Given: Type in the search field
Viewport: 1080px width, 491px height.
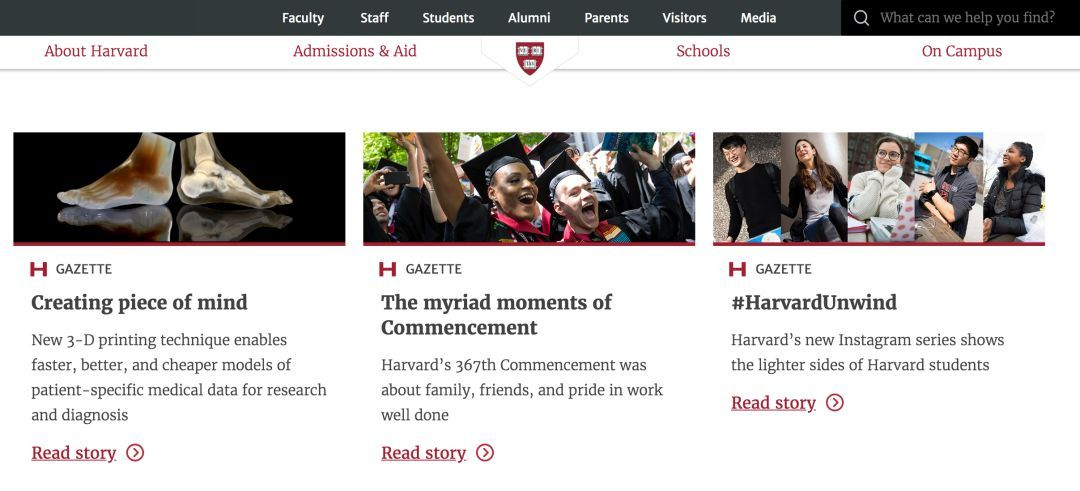Looking at the screenshot, I should tap(967, 18).
